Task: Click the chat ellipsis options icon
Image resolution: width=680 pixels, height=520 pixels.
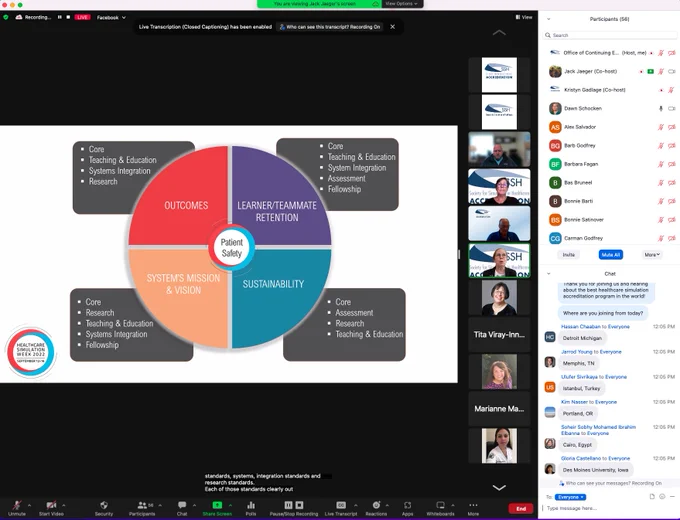Action: tap(672, 497)
